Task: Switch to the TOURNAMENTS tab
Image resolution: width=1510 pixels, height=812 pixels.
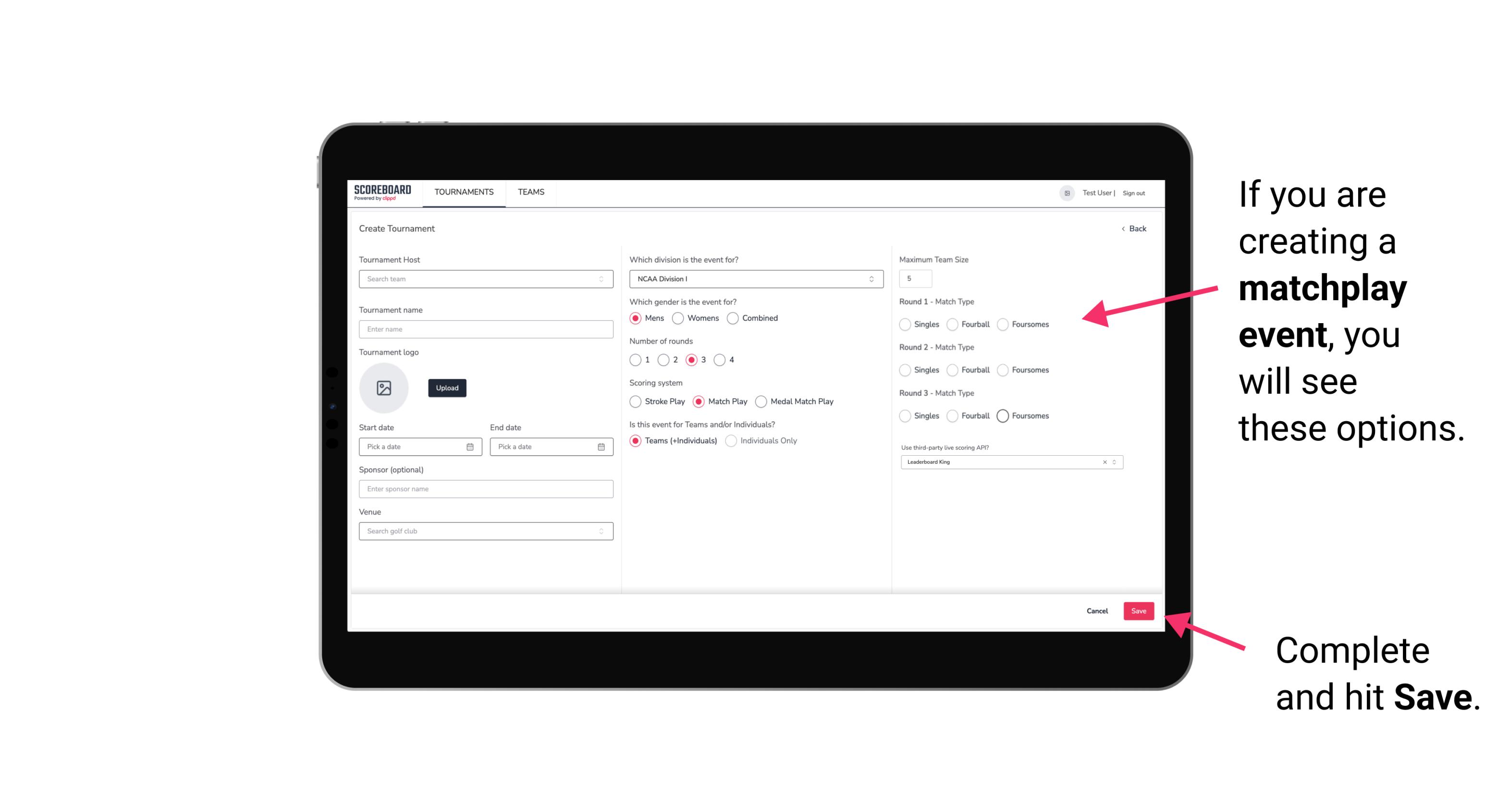Action: coord(463,192)
